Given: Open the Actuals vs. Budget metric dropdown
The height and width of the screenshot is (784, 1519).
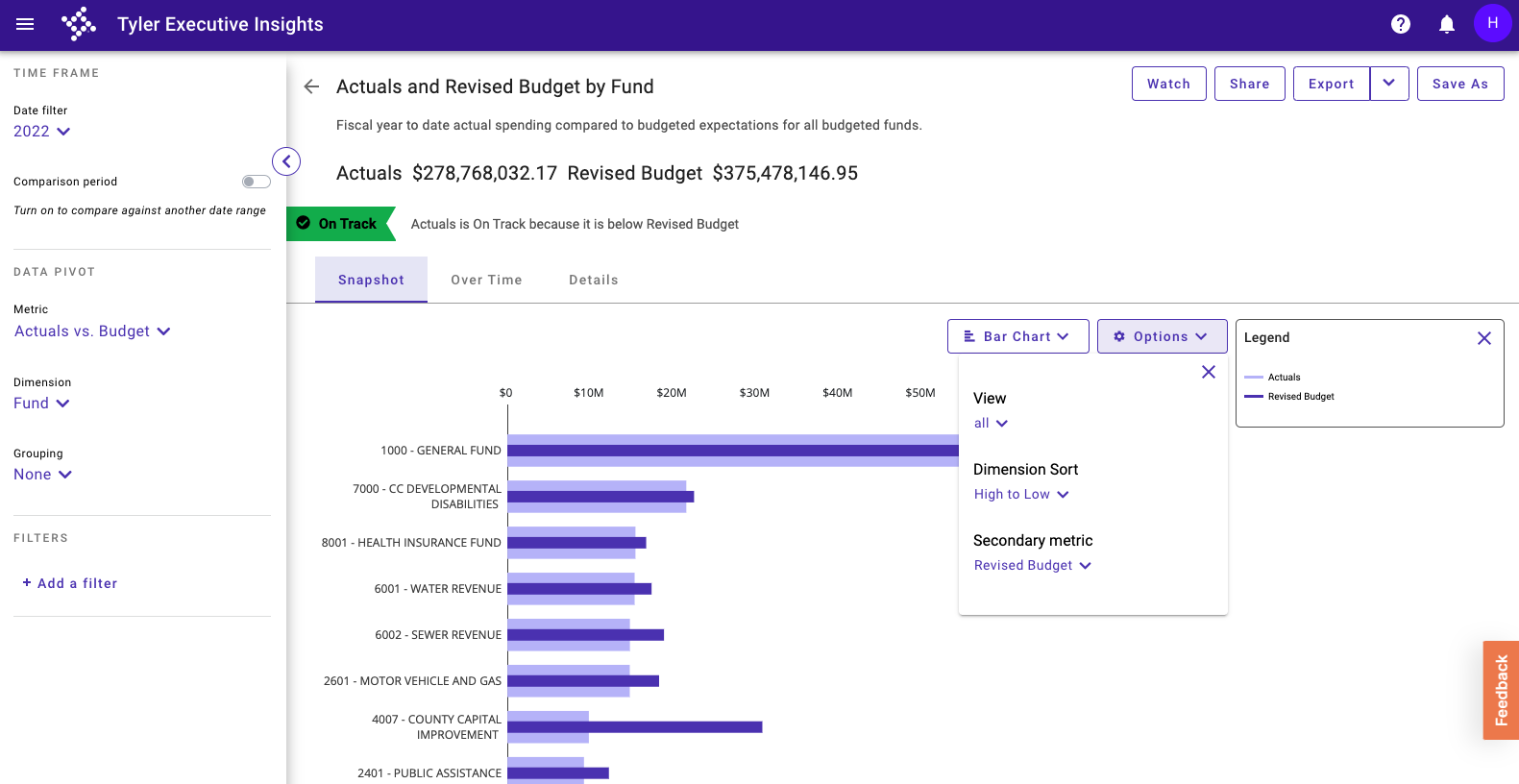Looking at the screenshot, I should [x=92, y=331].
